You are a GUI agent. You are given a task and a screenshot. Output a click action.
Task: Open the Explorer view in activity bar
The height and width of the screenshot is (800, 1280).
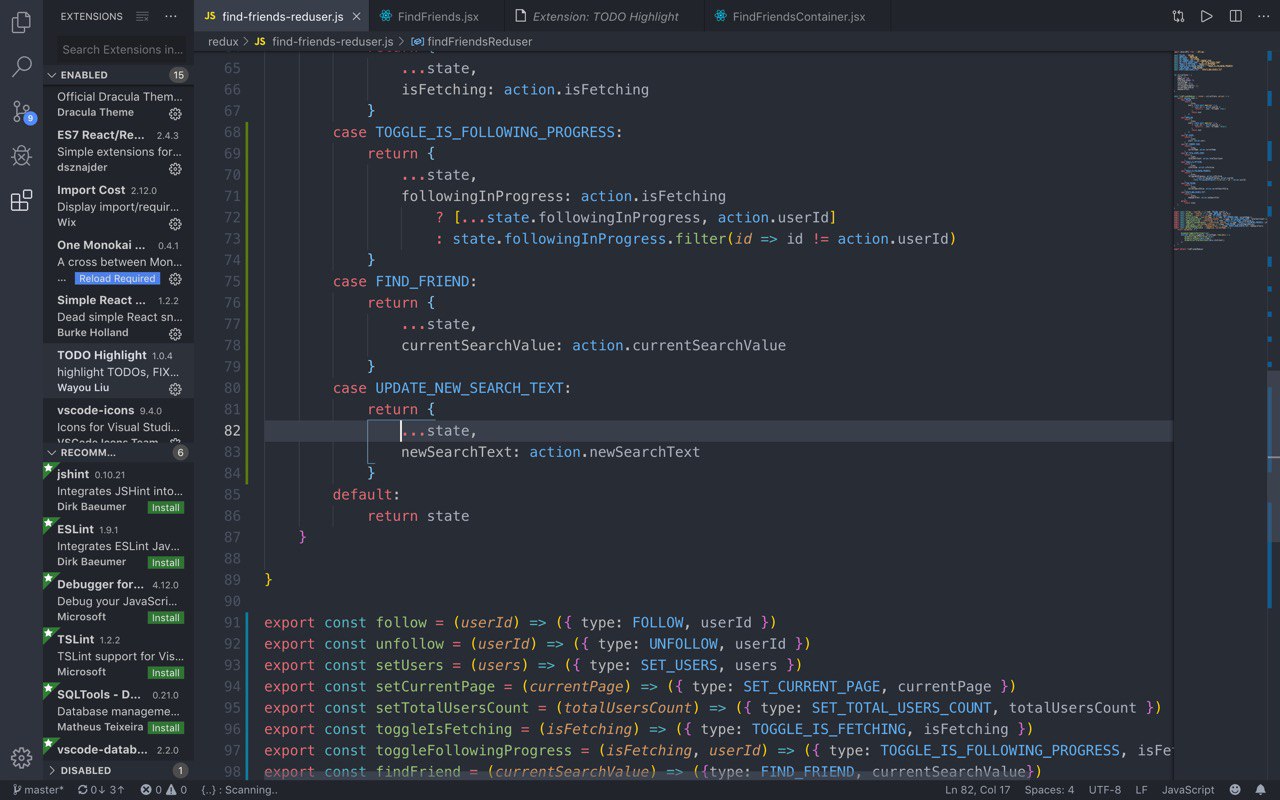(x=21, y=23)
